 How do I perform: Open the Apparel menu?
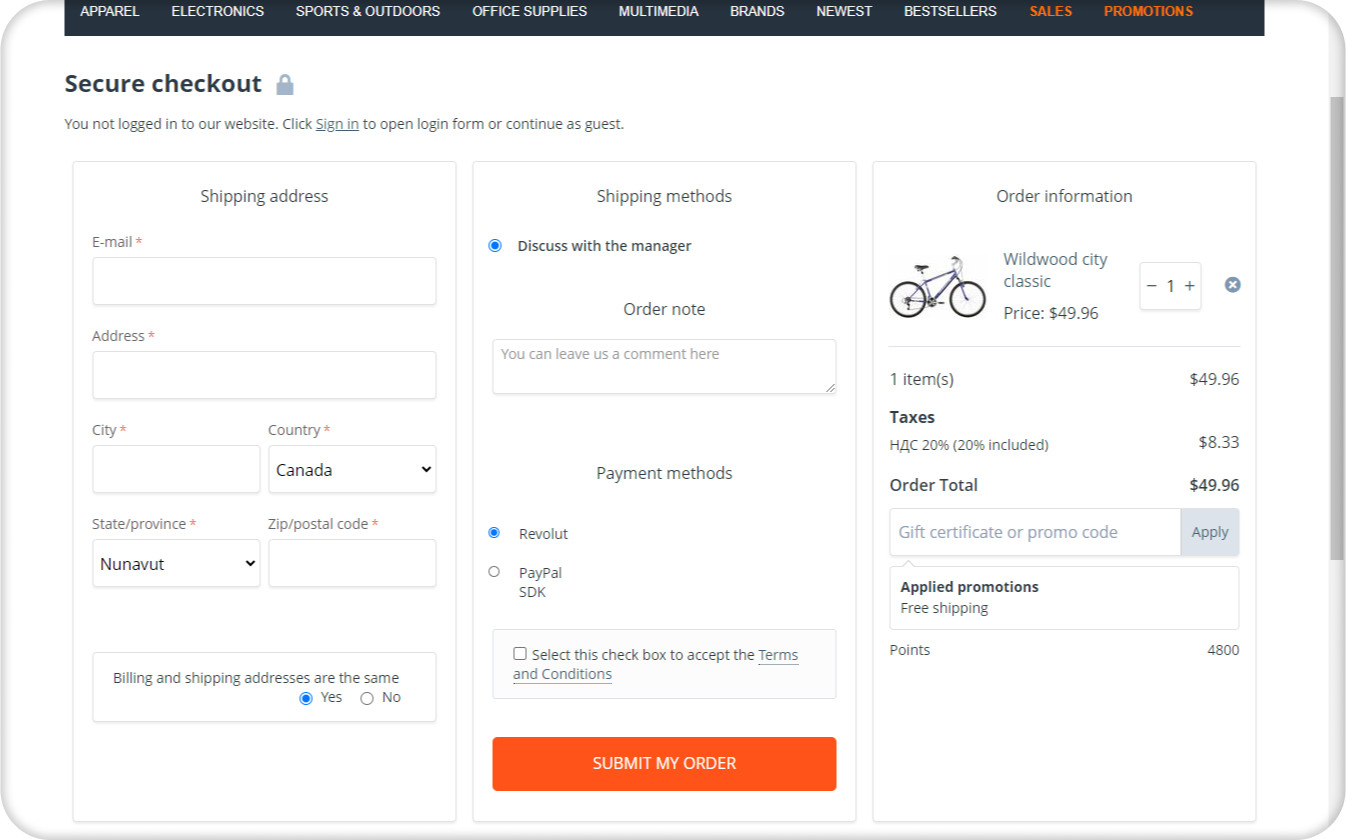coord(110,12)
